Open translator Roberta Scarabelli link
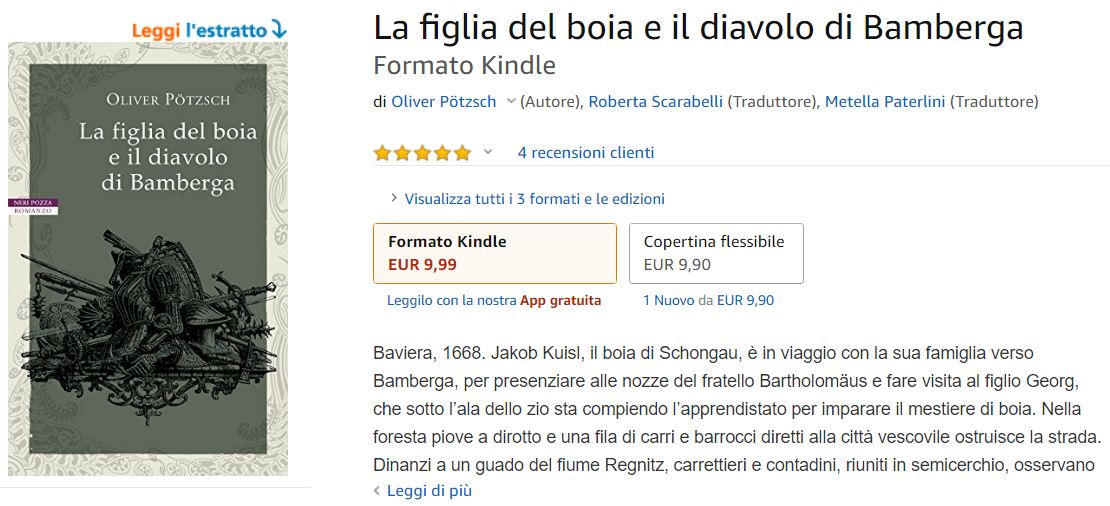Screen dimensions: 1110x506 point(656,102)
